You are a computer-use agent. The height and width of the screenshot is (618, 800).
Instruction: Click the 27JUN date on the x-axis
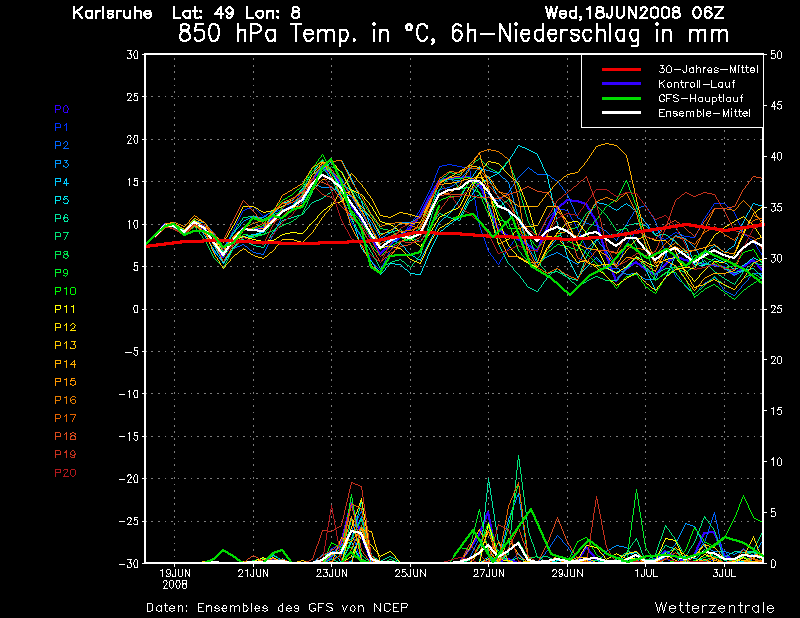[x=489, y=573]
